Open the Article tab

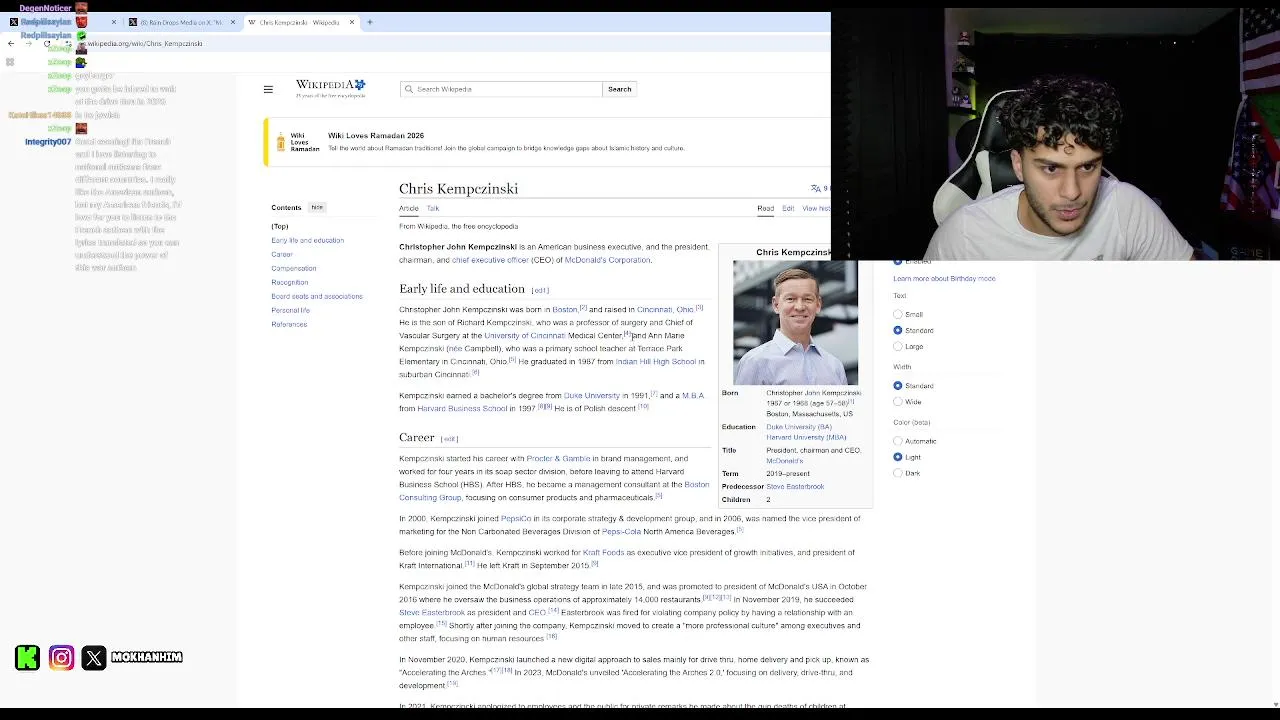point(409,208)
